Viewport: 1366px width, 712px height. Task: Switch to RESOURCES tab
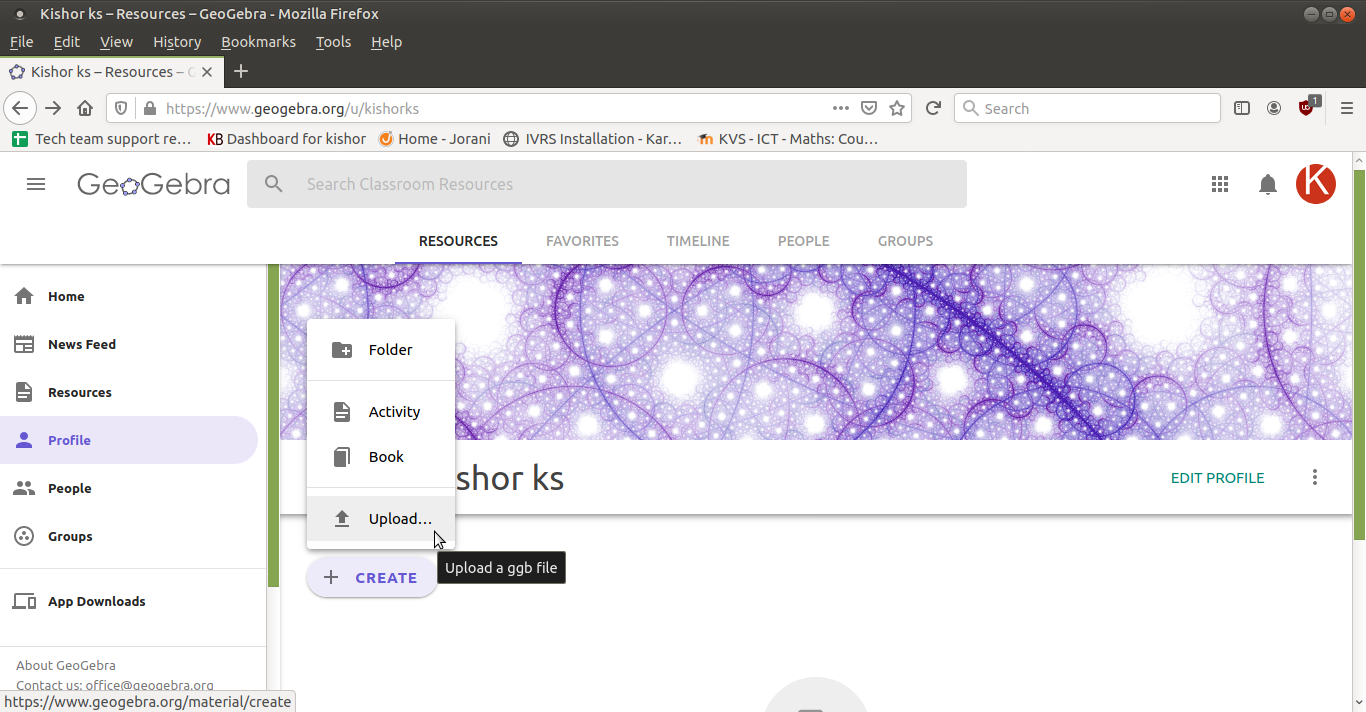(x=458, y=241)
